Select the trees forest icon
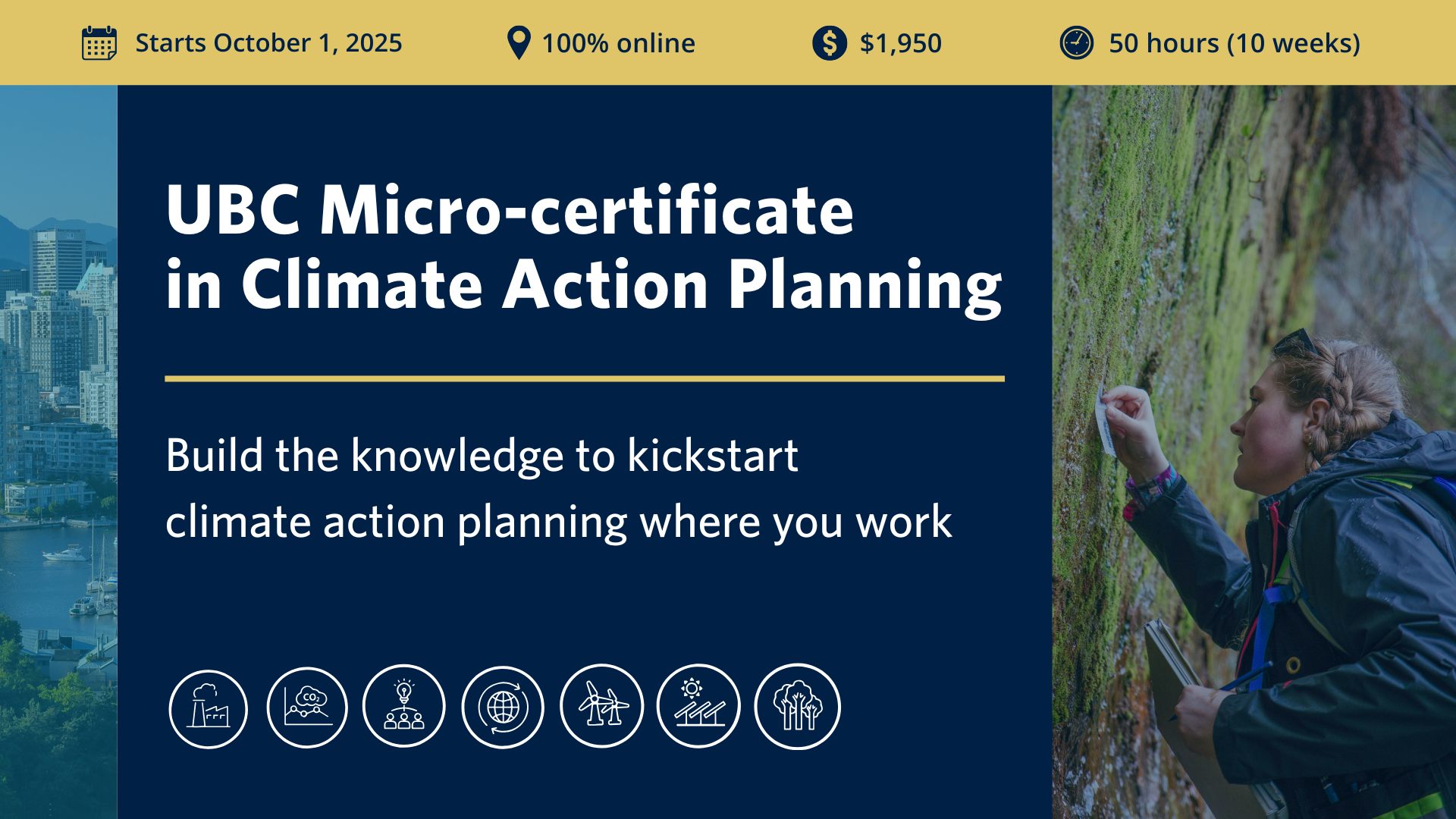The image size is (1456, 819). coord(798,706)
